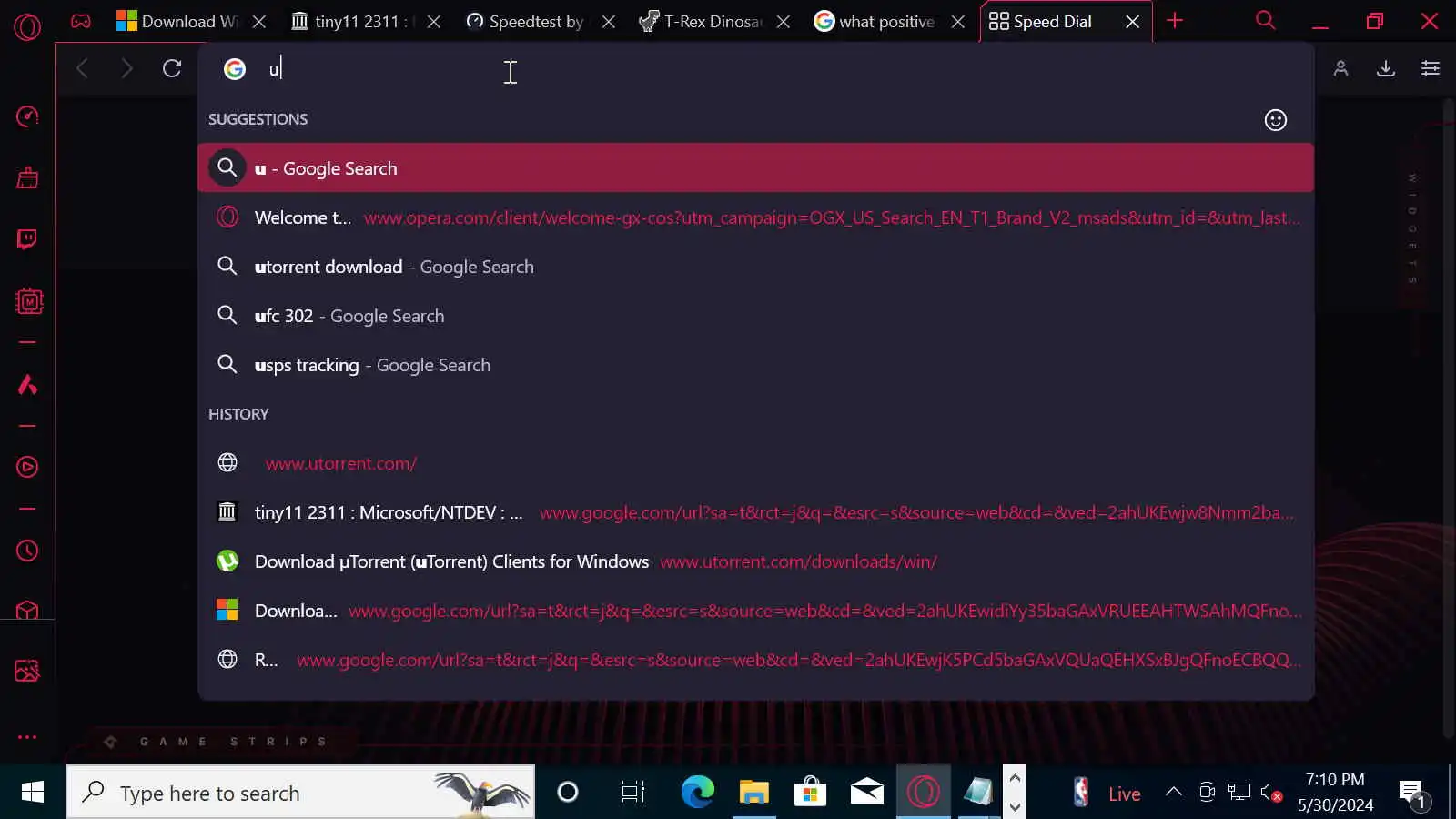
Task: Open Microsoft Edge from the taskbar
Action: click(x=698, y=793)
